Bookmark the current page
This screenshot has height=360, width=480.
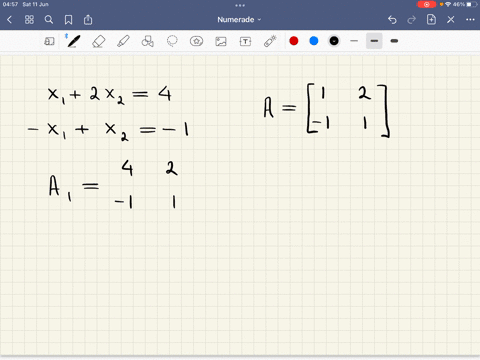[68, 20]
